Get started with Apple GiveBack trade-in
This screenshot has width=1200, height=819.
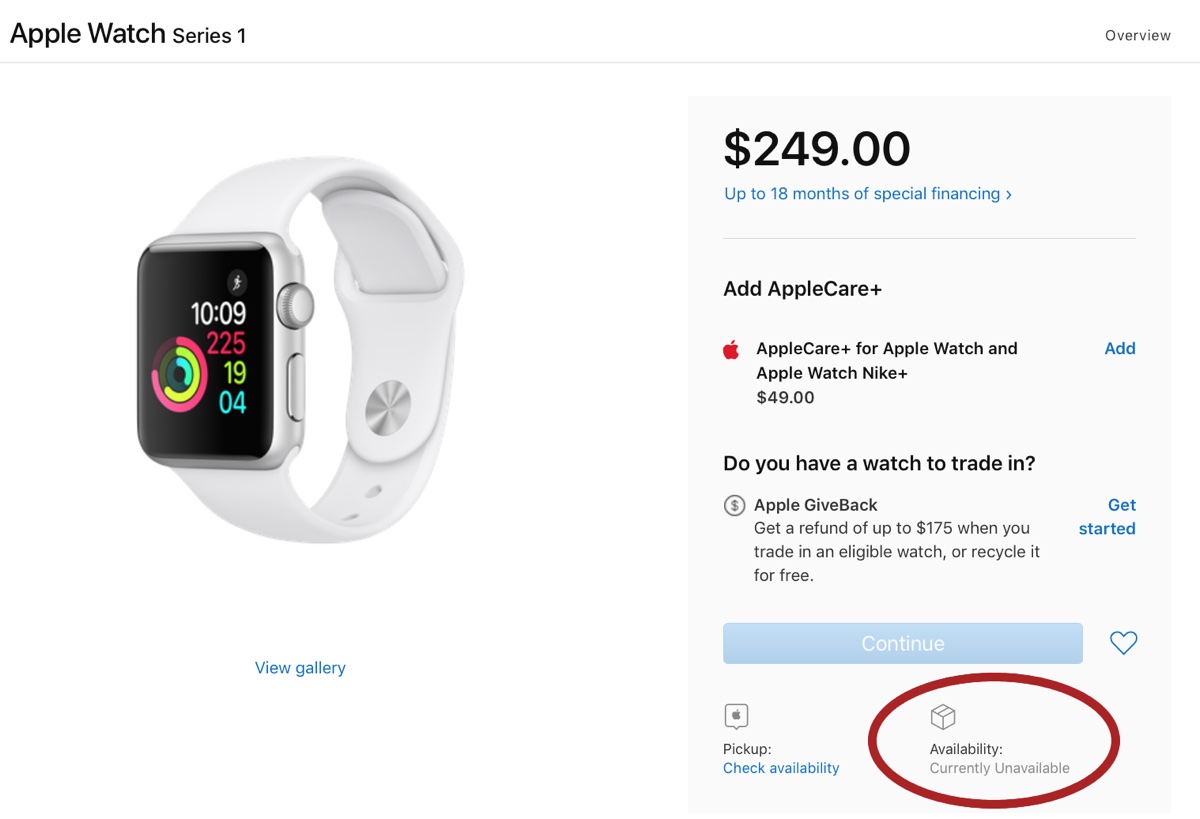click(1106, 516)
